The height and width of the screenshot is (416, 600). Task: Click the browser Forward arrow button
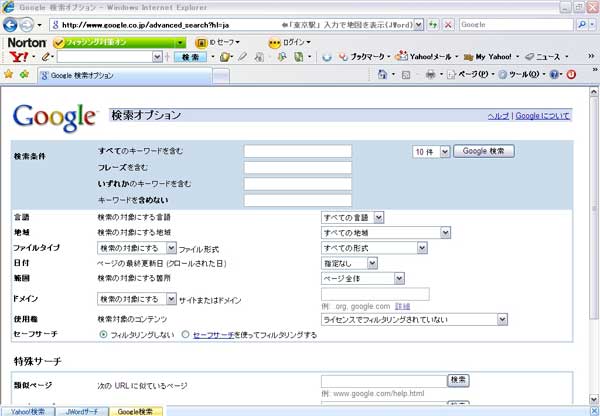click(26, 25)
